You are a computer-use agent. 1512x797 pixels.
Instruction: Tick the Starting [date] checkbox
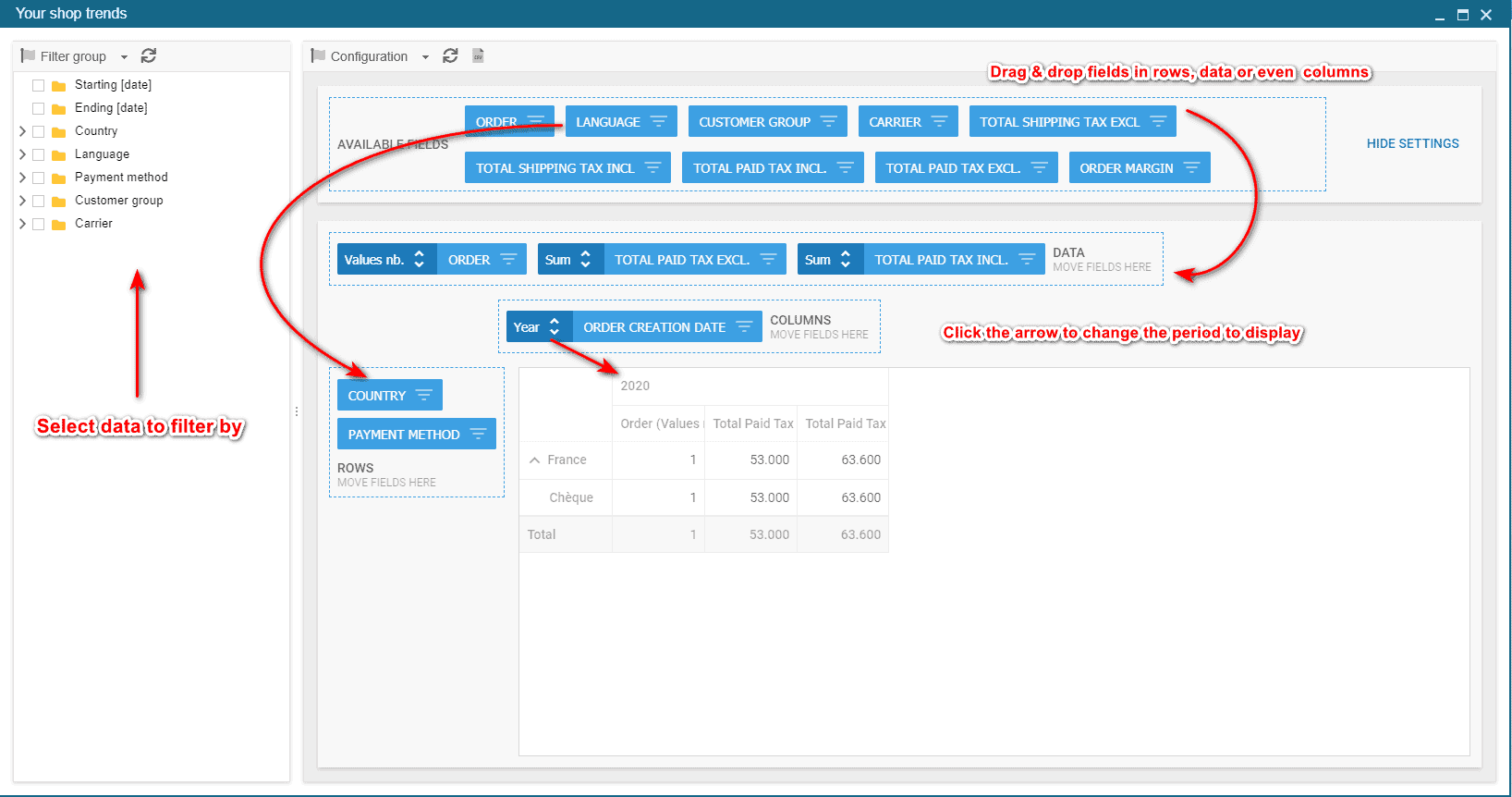[x=39, y=85]
